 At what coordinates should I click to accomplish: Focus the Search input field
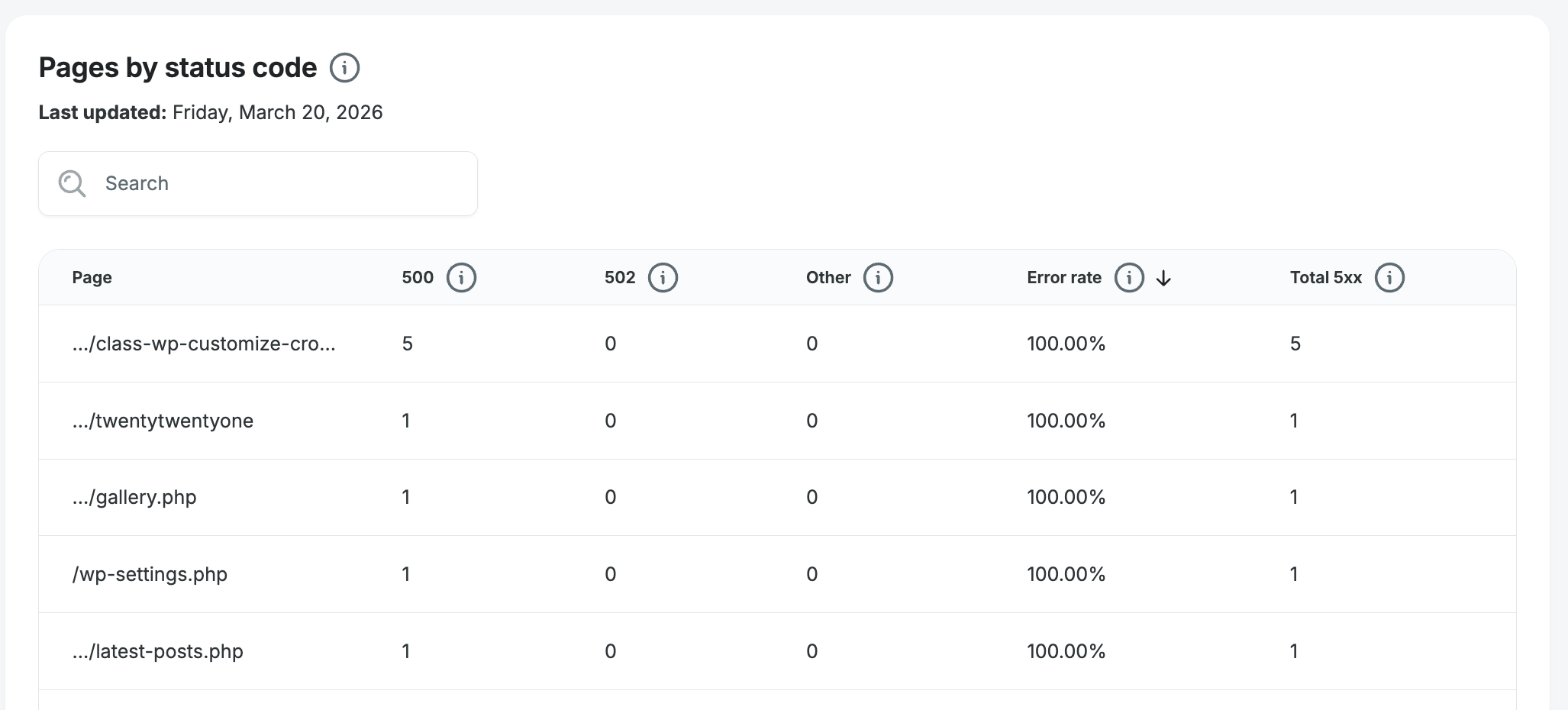click(x=282, y=184)
